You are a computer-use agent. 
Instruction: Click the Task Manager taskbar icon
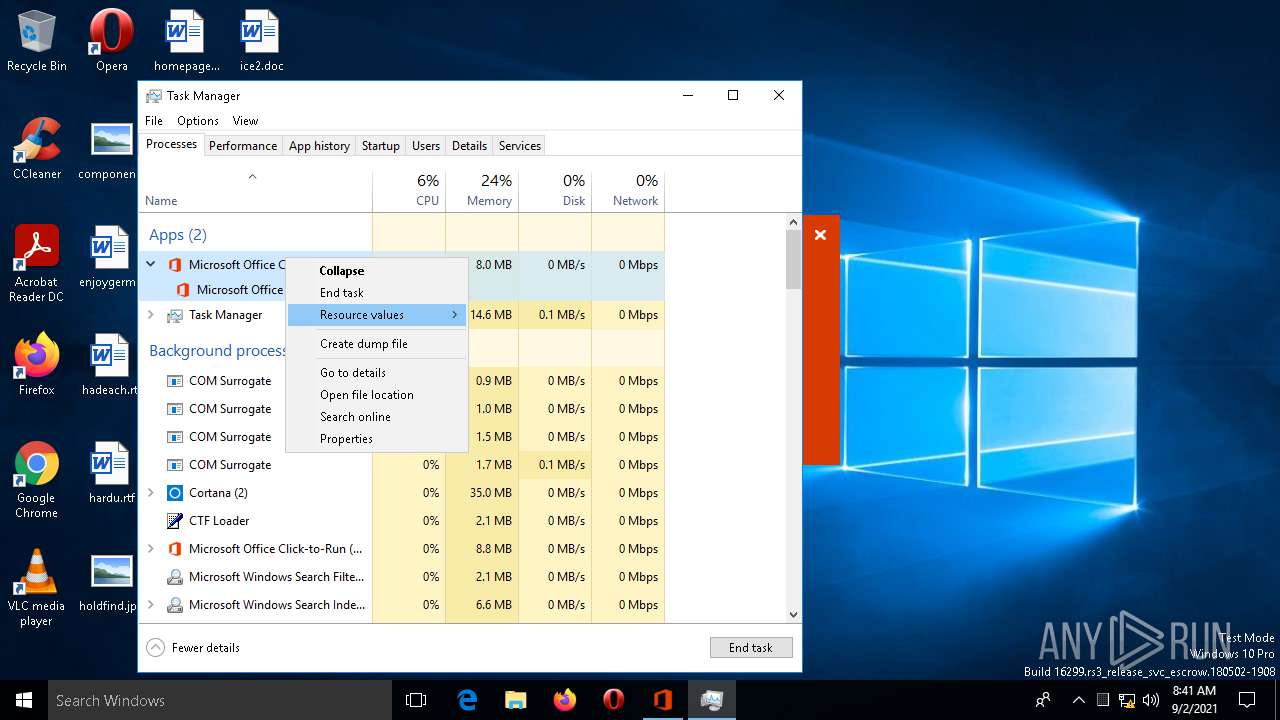tap(712, 700)
